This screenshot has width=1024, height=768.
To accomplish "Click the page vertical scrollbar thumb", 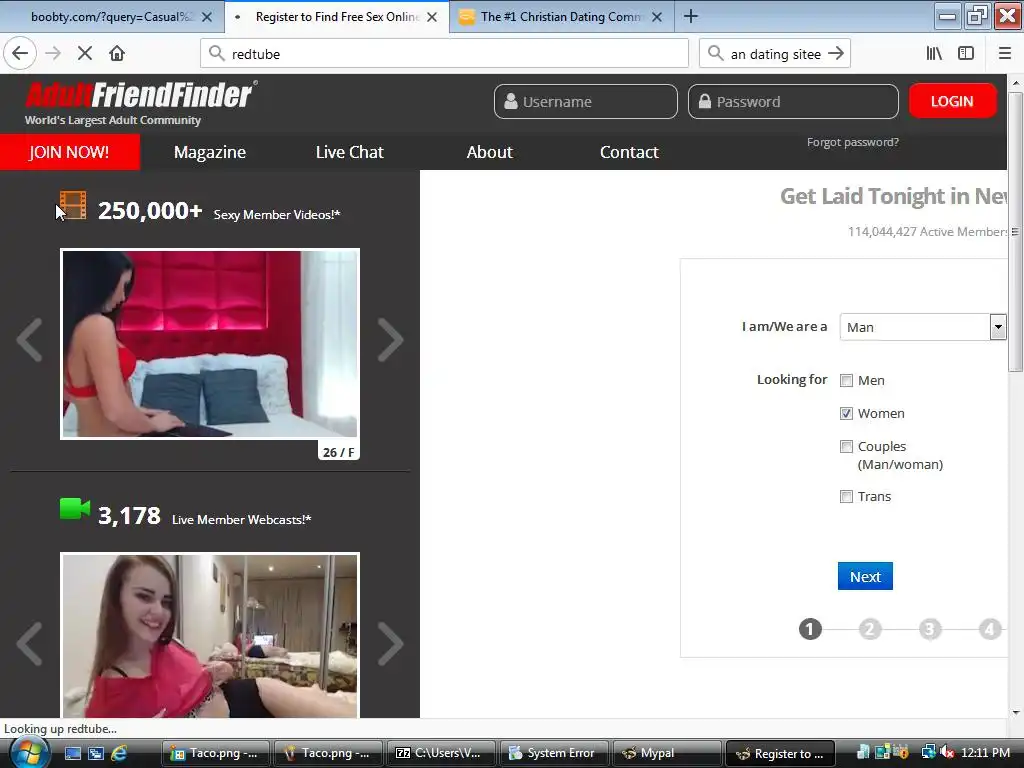I will click(x=1016, y=232).
